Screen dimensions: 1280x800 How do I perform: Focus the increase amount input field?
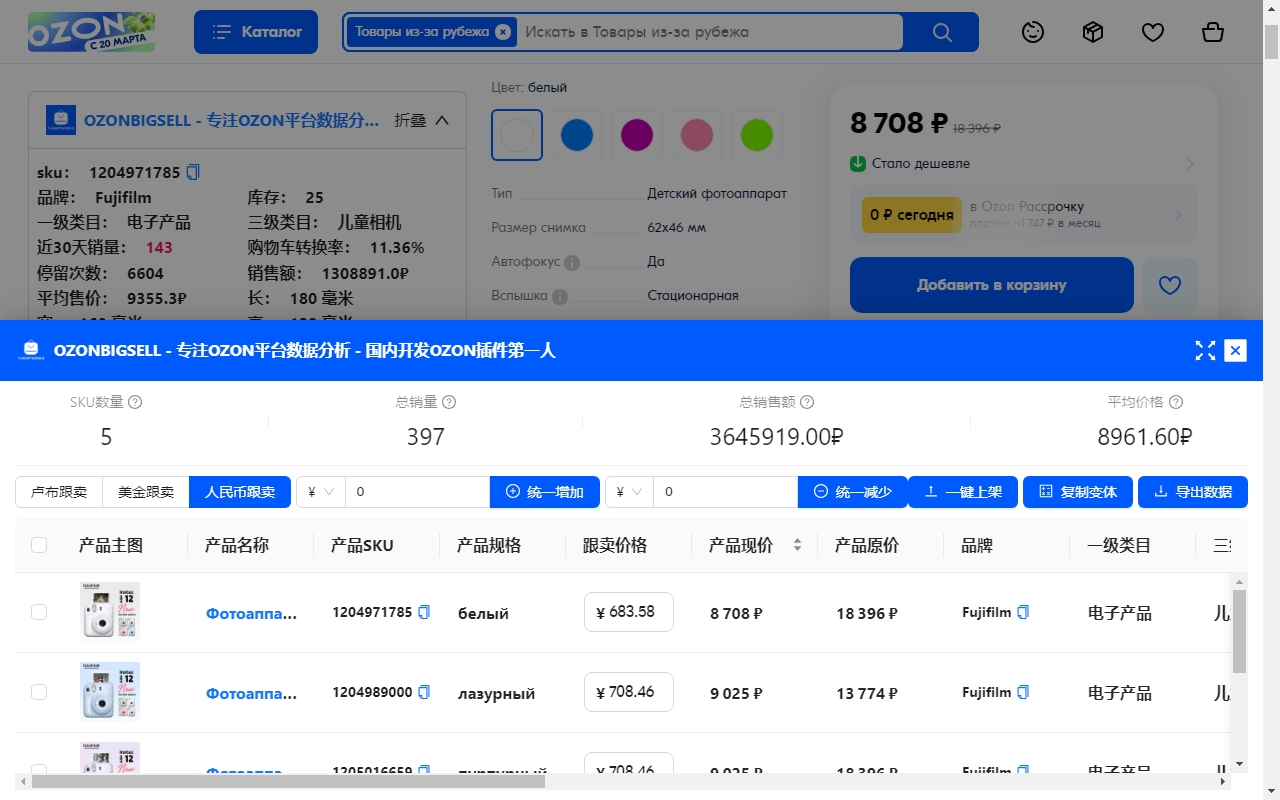tap(418, 492)
